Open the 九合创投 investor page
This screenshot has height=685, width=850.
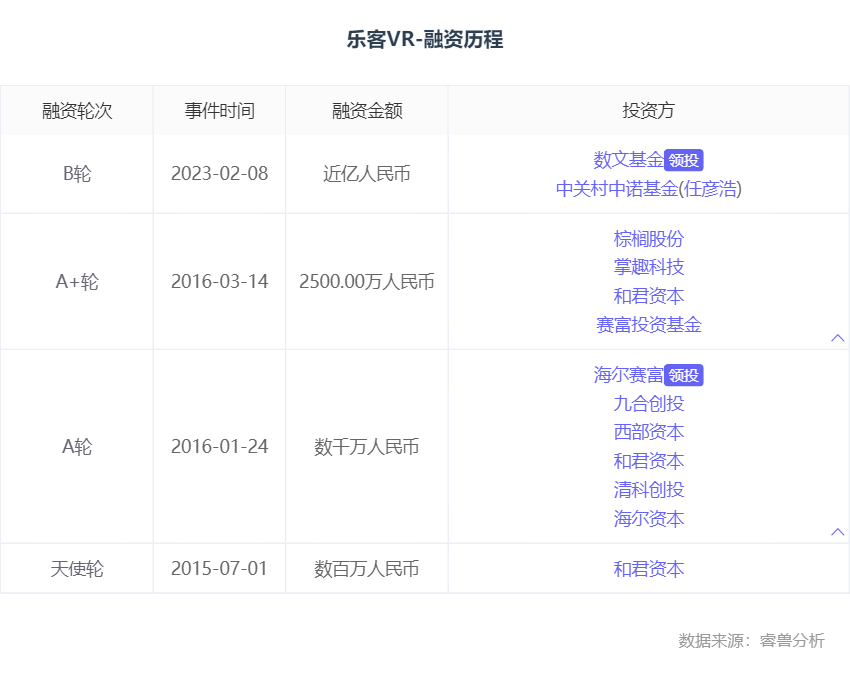coord(649,404)
